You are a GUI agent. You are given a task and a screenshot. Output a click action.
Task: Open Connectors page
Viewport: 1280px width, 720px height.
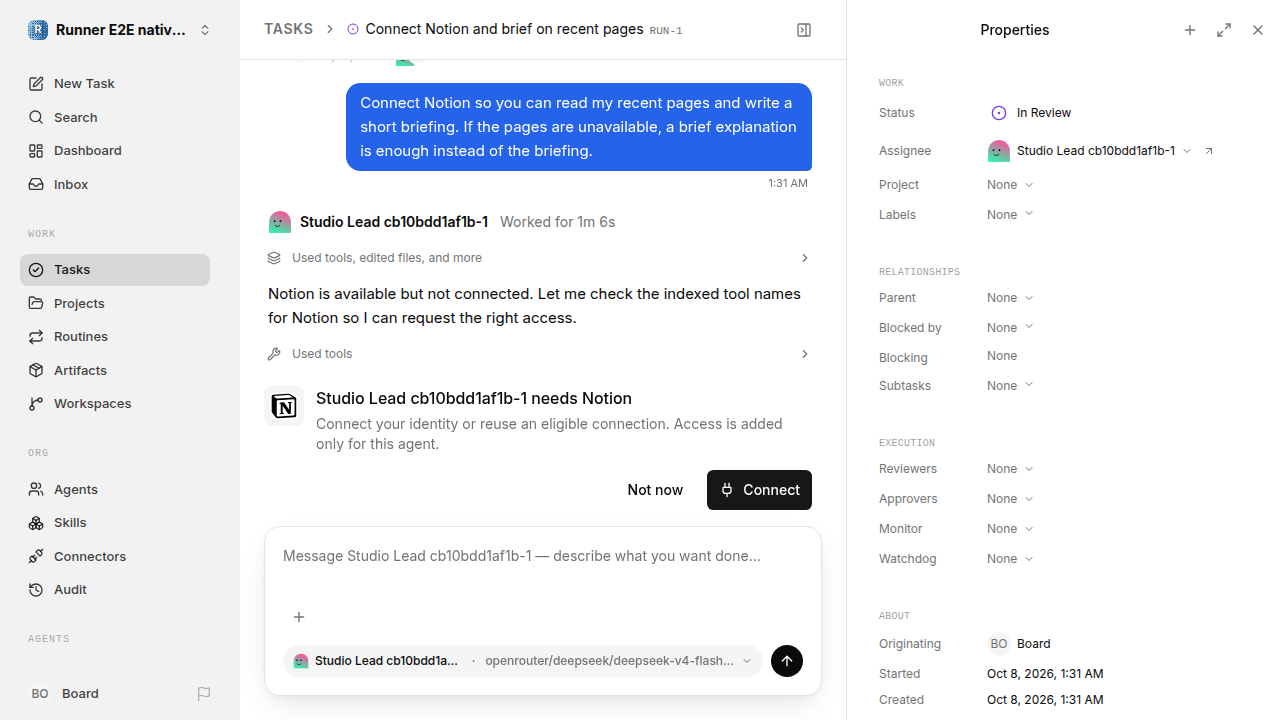coord(115,556)
